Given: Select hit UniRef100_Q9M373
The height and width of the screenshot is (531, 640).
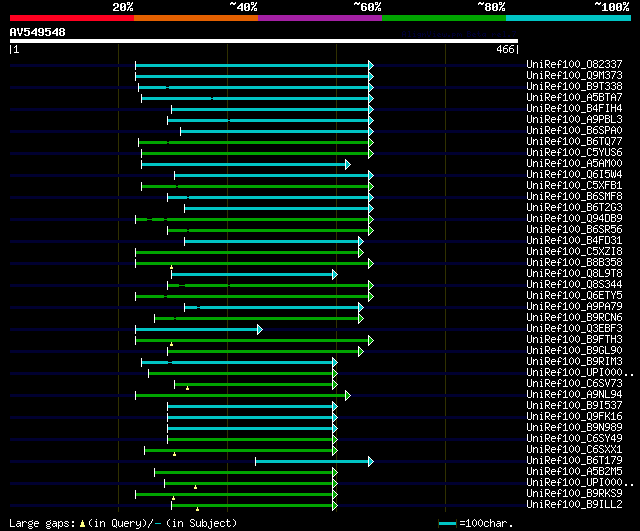Looking at the screenshot, I should [x=574, y=76].
